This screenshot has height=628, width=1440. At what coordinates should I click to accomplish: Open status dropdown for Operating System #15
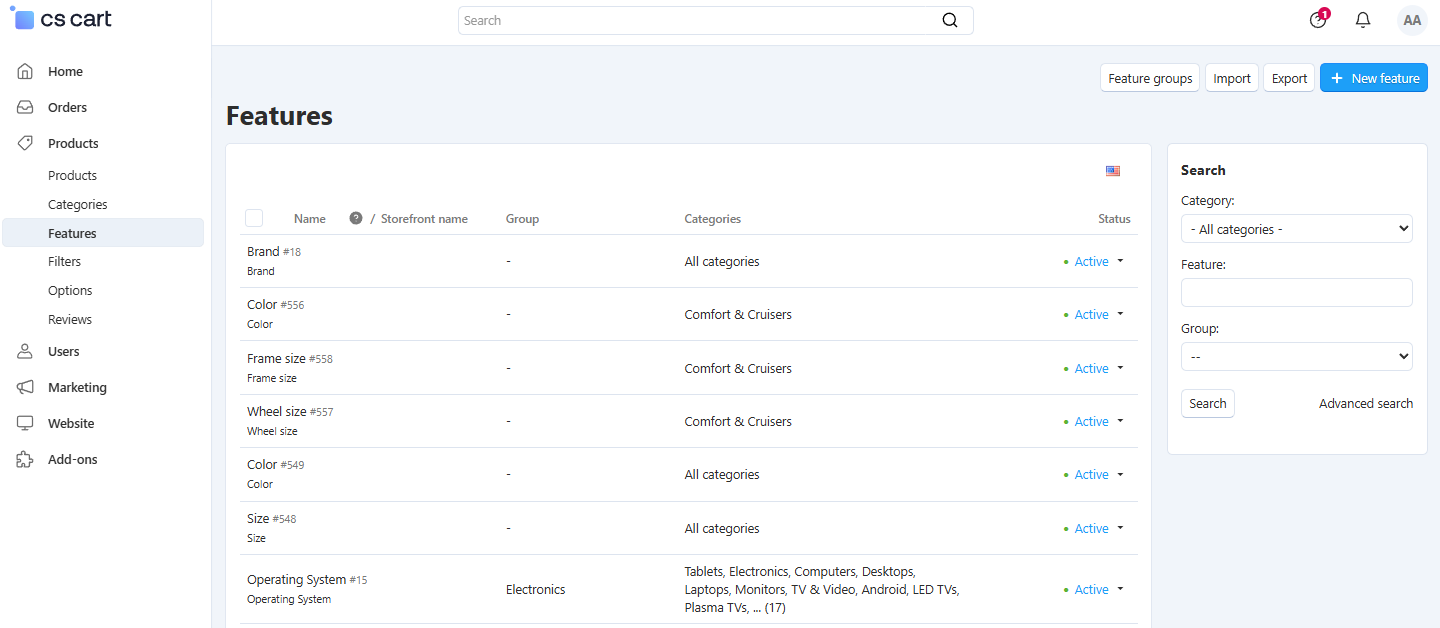[1120, 589]
